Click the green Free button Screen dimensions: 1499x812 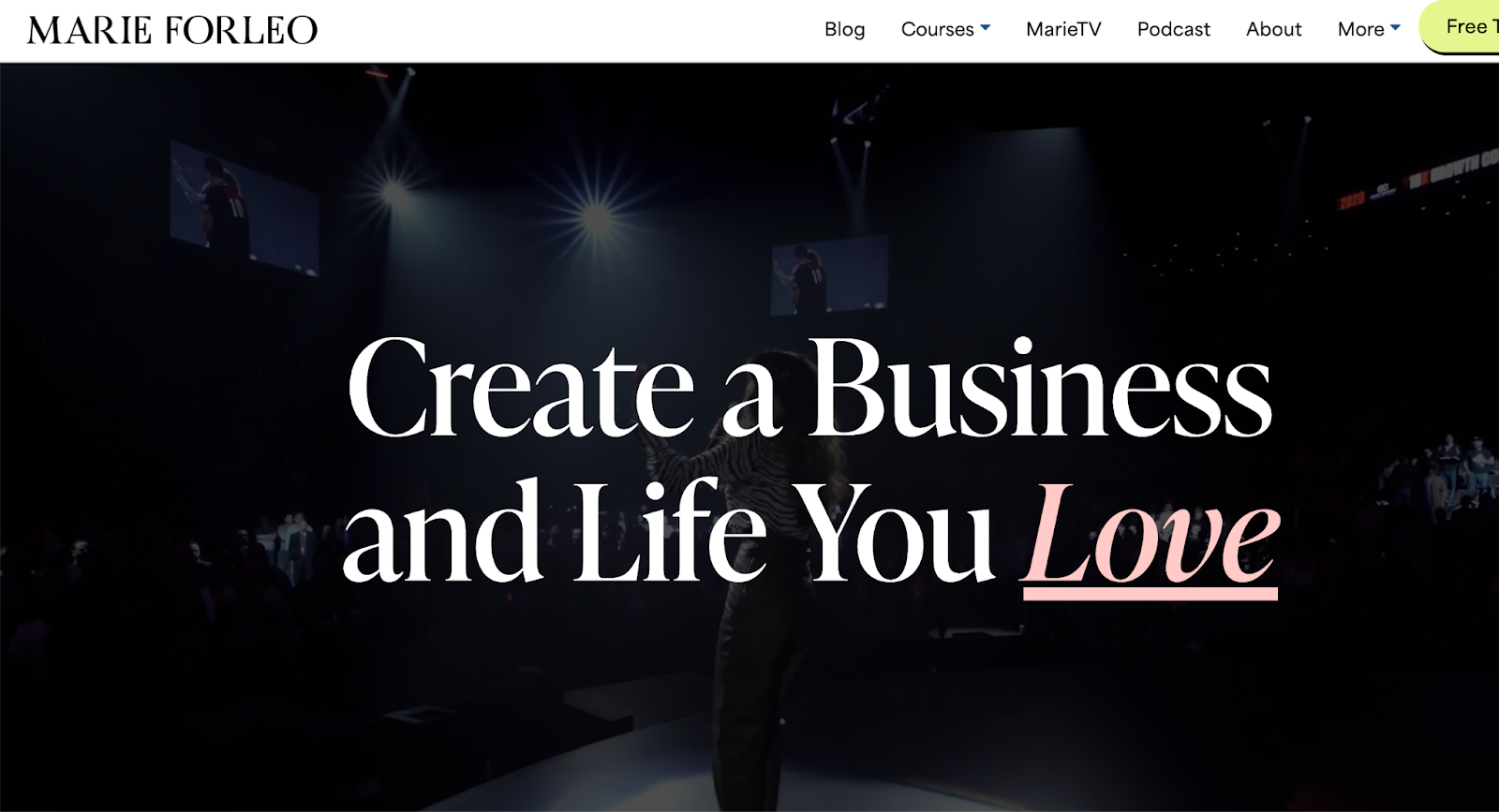[1461, 27]
